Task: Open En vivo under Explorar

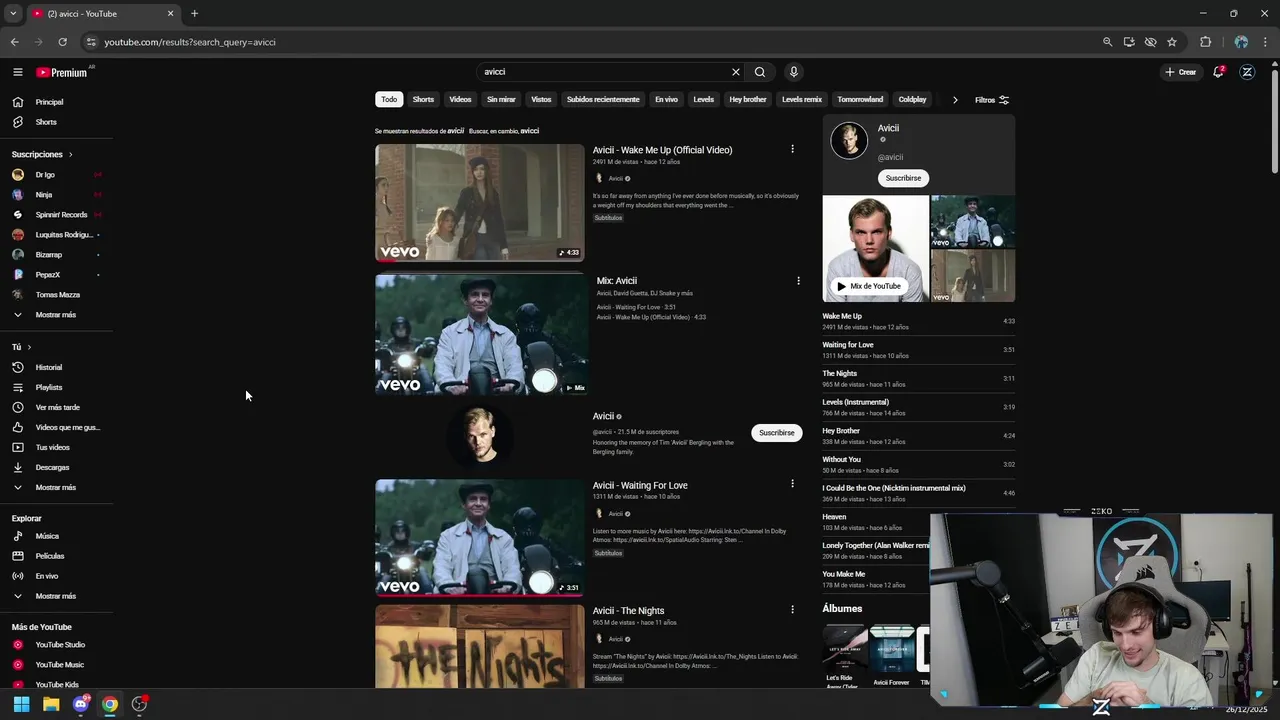Action: click(x=47, y=576)
